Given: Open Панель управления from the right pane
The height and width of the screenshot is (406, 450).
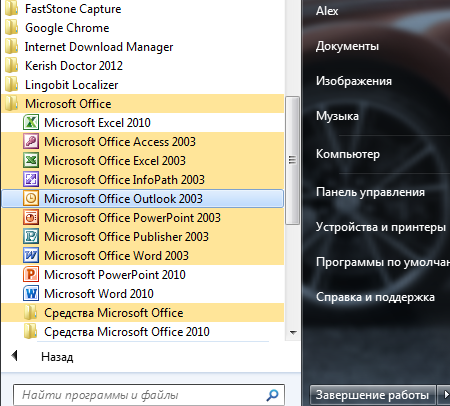Looking at the screenshot, I should (x=370, y=192).
